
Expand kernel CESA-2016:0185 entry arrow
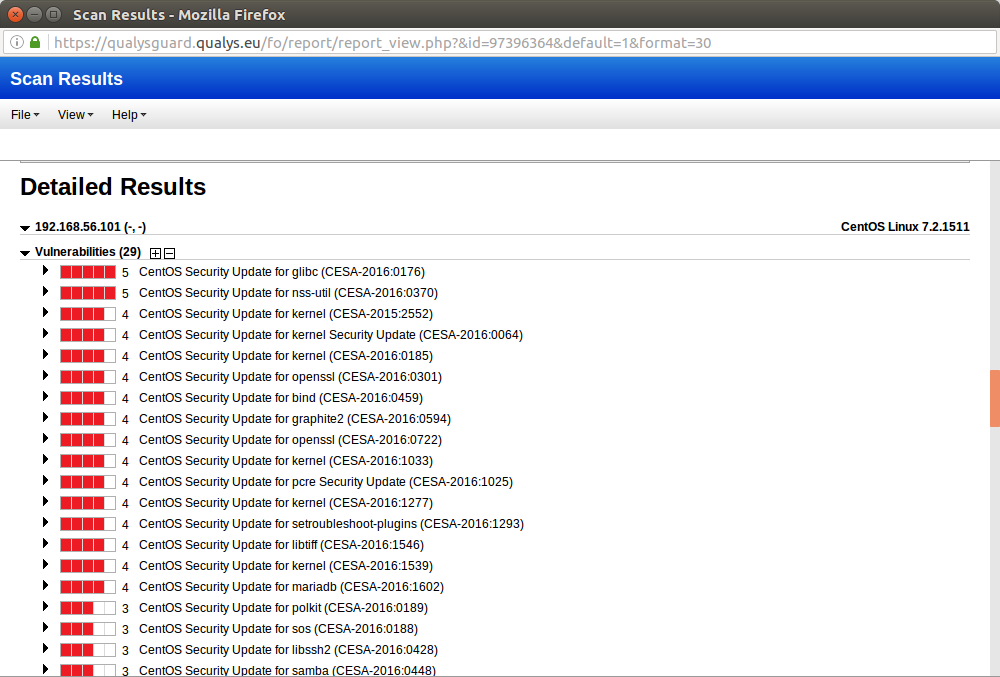tap(45, 354)
